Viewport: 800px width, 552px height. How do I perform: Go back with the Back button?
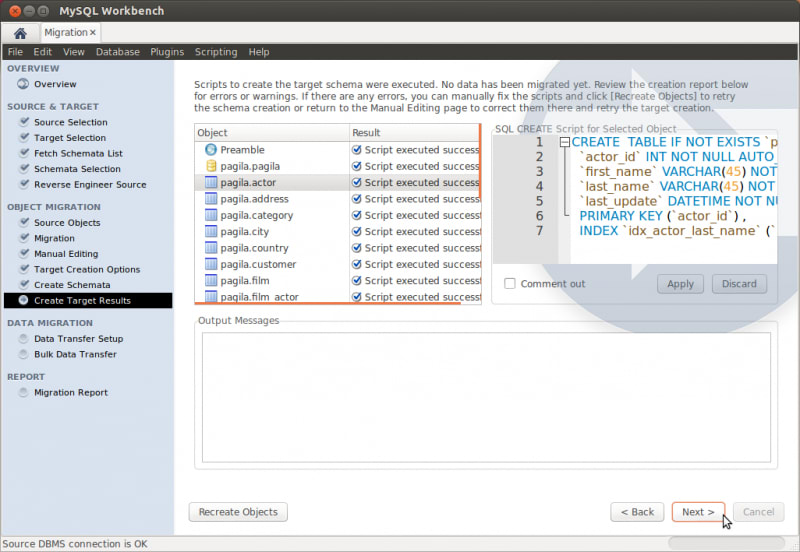637,512
